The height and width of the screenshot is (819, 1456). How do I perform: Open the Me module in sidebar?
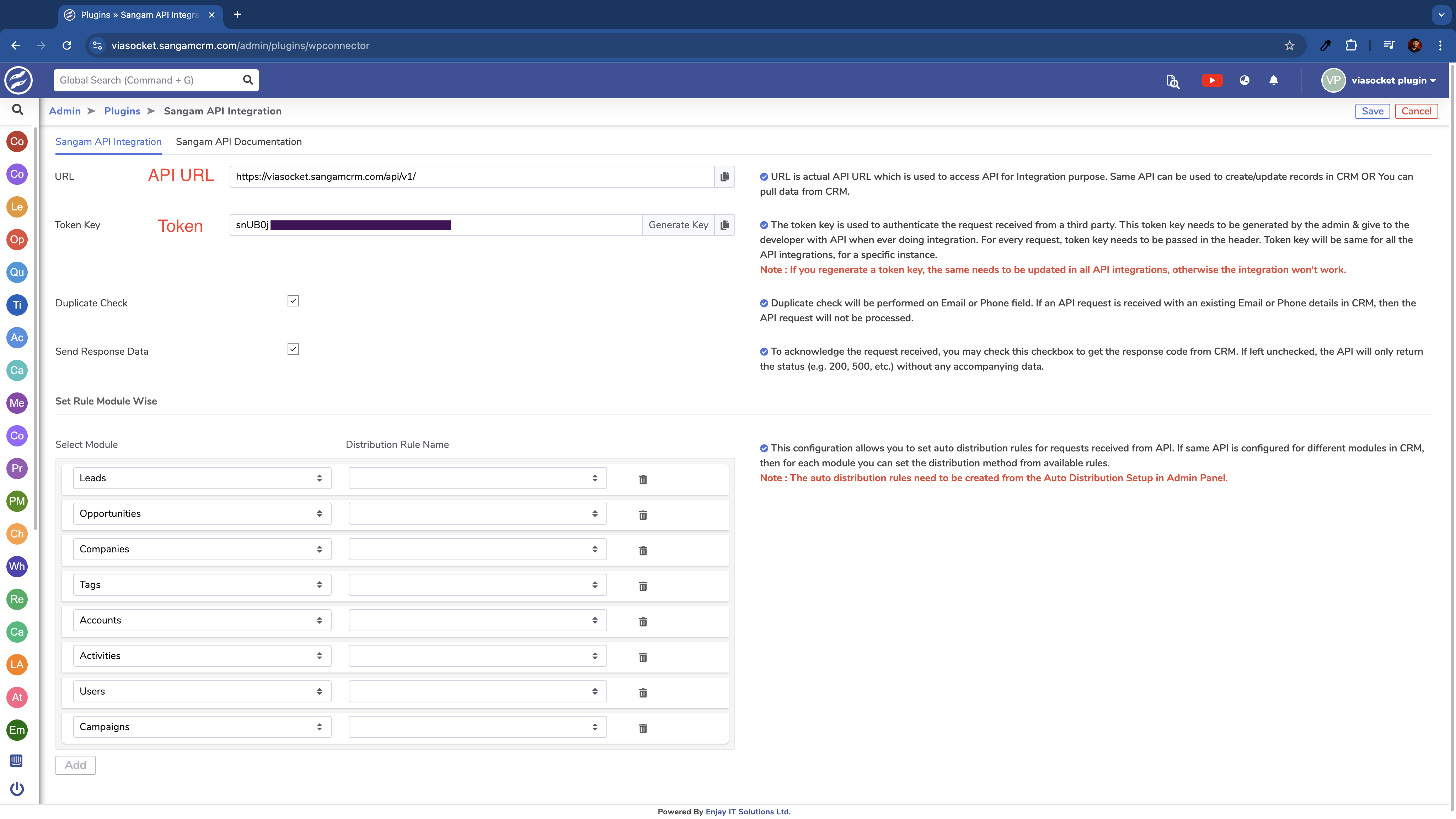(x=17, y=403)
